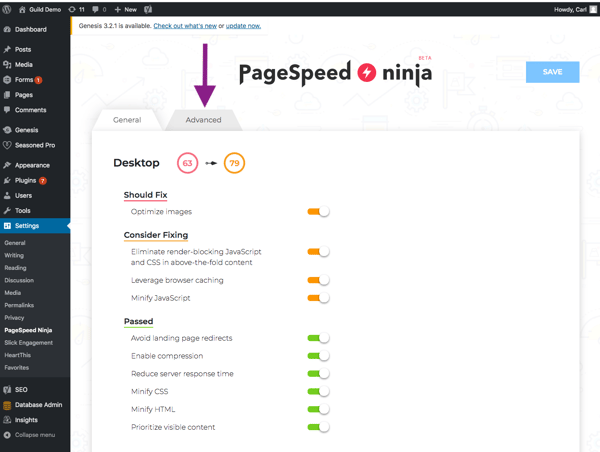Open General under Settings submenu

15,243
